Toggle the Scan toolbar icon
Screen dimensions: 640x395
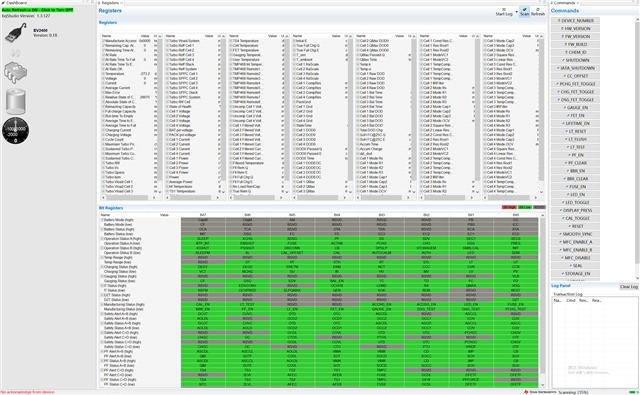524,12
